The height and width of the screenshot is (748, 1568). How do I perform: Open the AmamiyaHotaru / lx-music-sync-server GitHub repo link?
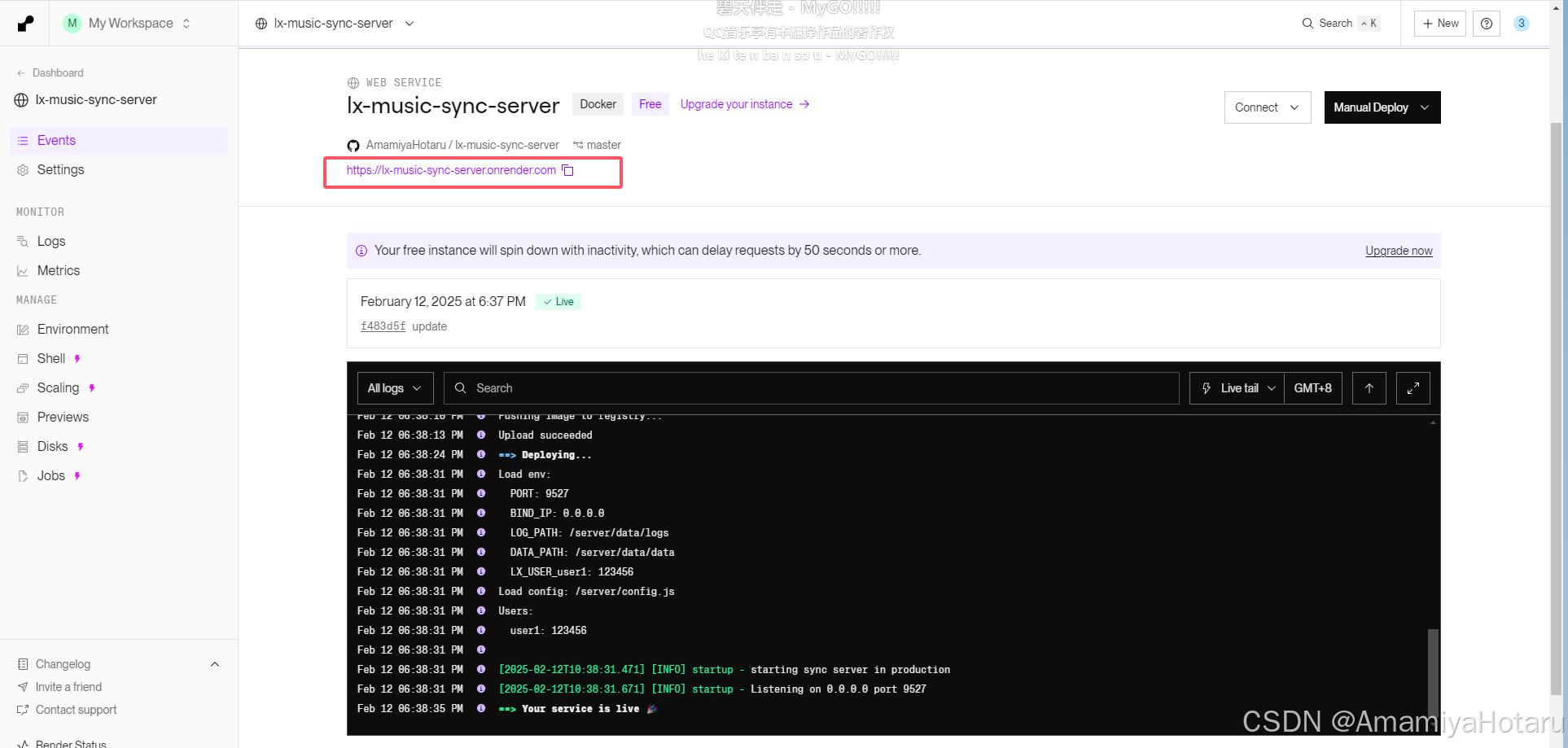462,145
